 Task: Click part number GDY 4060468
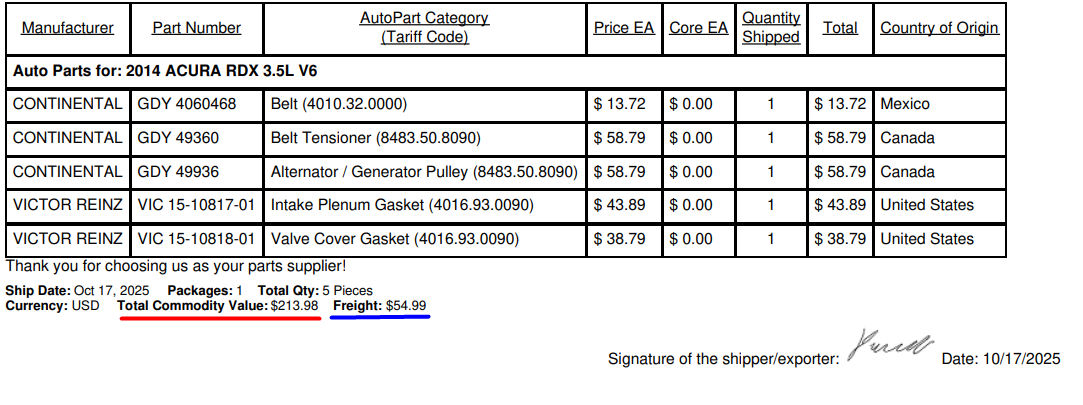(186, 104)
